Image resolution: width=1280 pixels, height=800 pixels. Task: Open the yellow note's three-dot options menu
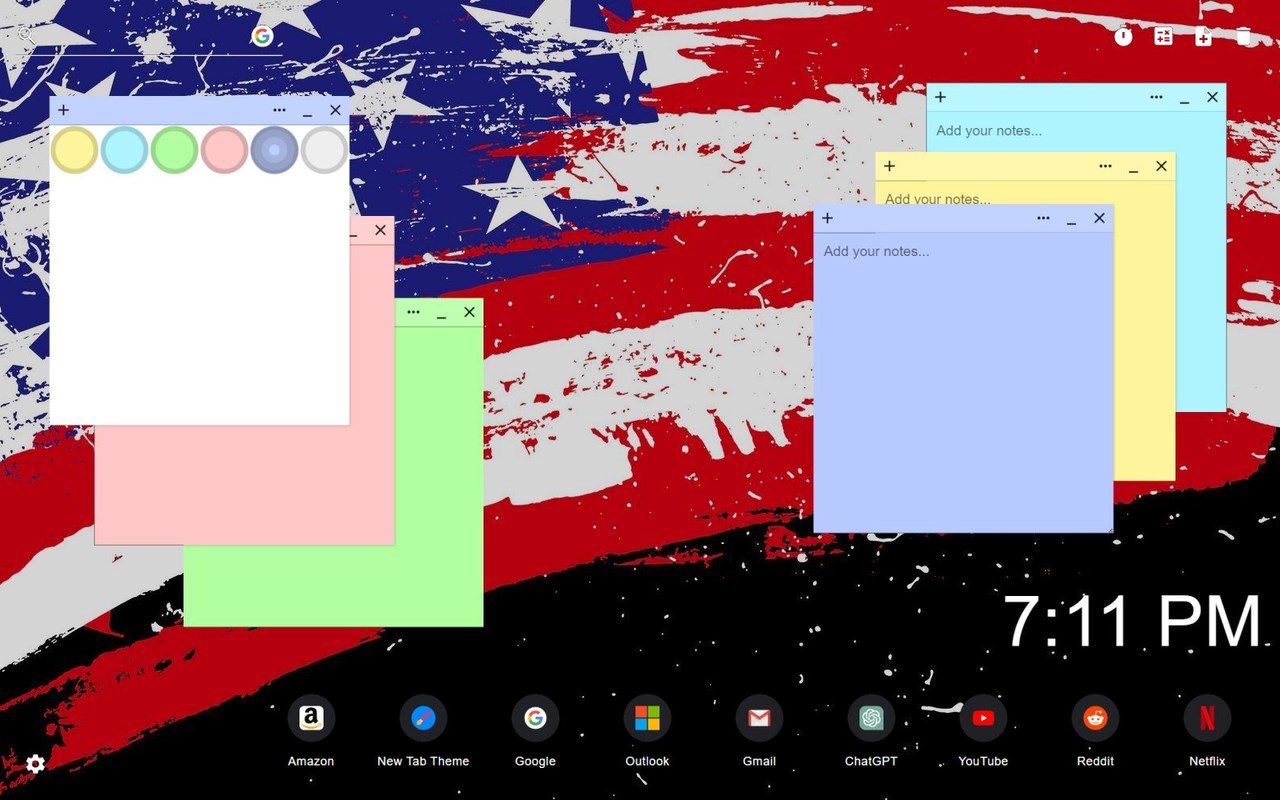click(x=1105, y=166)
